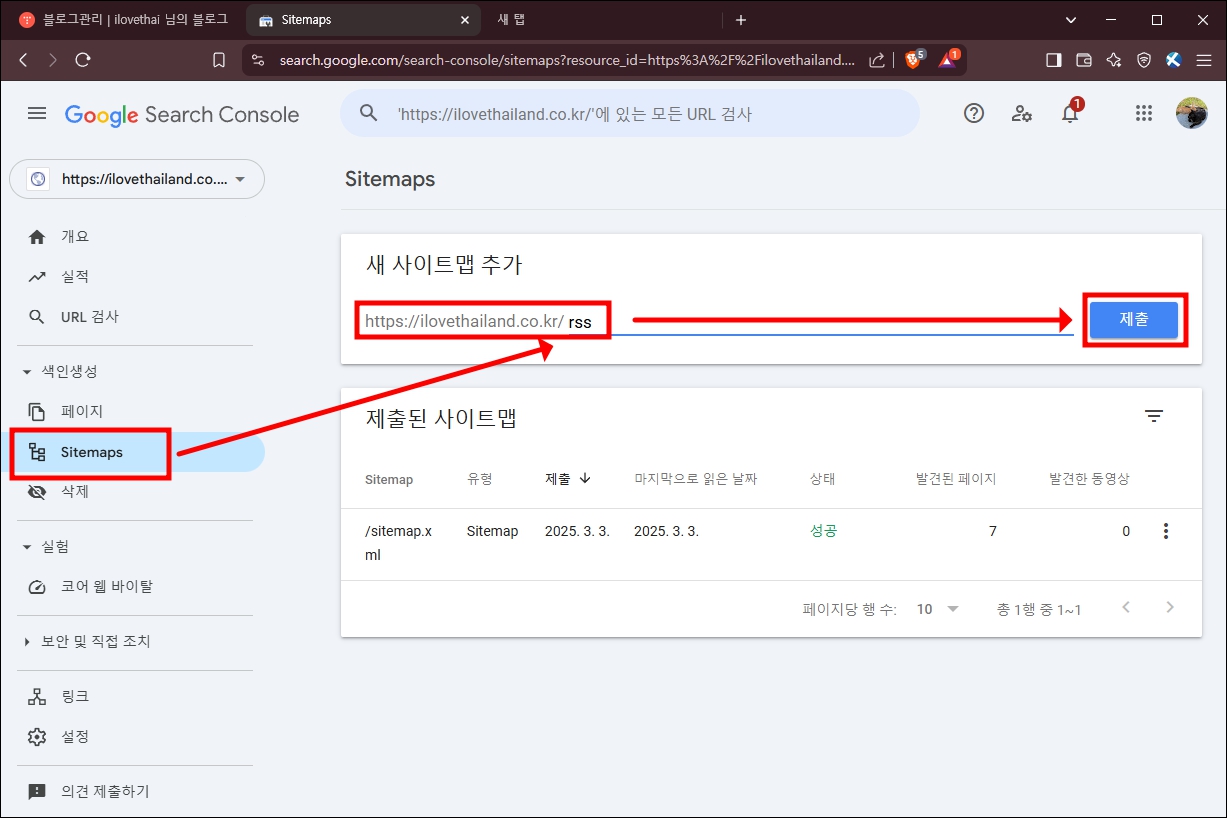Open users and permissions icon
The width and height of the screenshot is (1227, 818).
point(1021,114)
